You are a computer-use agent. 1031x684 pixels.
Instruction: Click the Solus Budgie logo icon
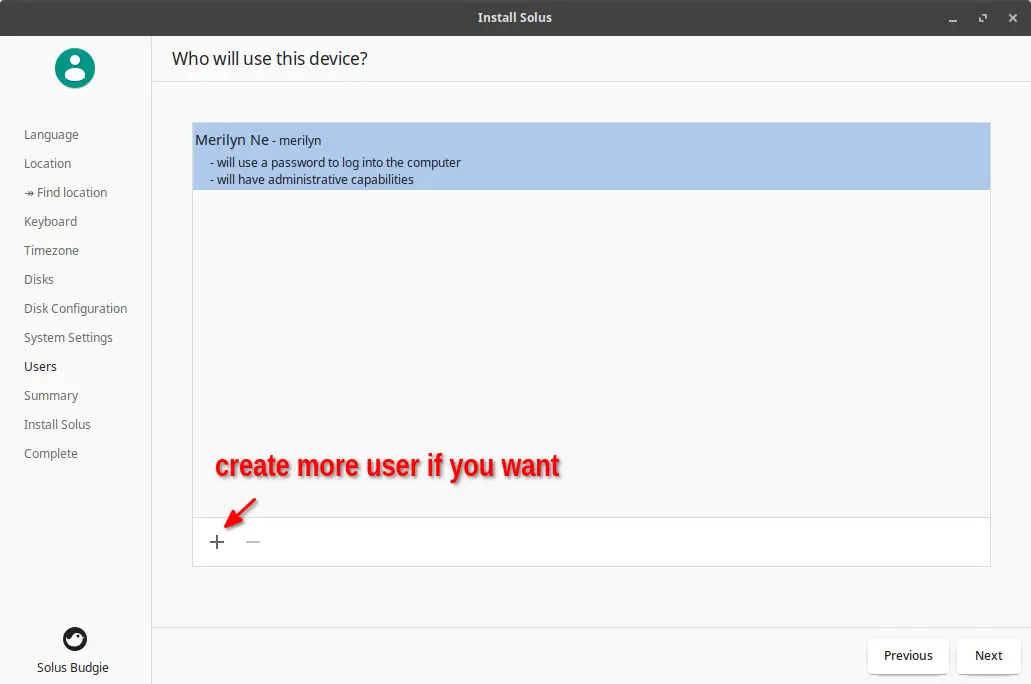(75, 639)
